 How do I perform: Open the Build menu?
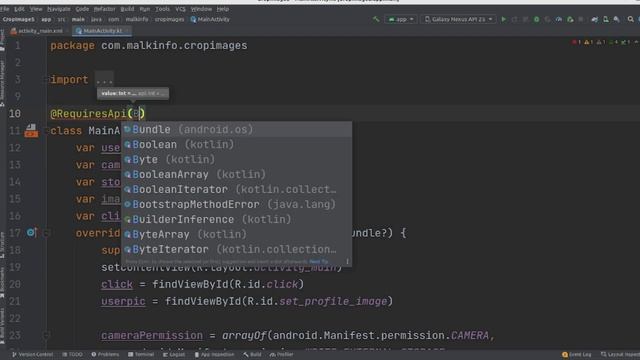coord(127,9)
